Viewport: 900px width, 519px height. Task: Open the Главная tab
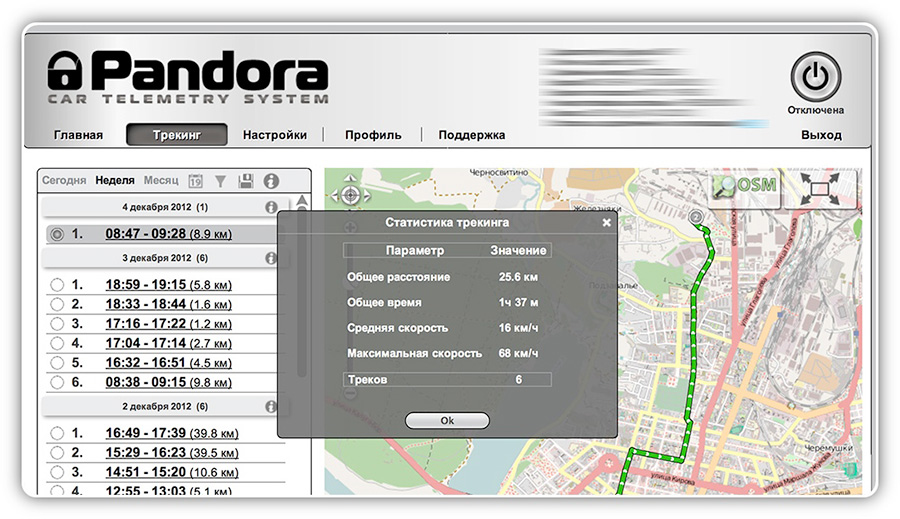tap(78, 135)
